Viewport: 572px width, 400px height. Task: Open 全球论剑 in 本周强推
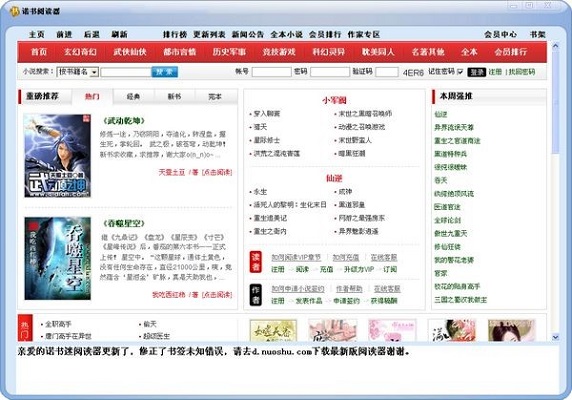pyautogui.click(x=447, y=220)
